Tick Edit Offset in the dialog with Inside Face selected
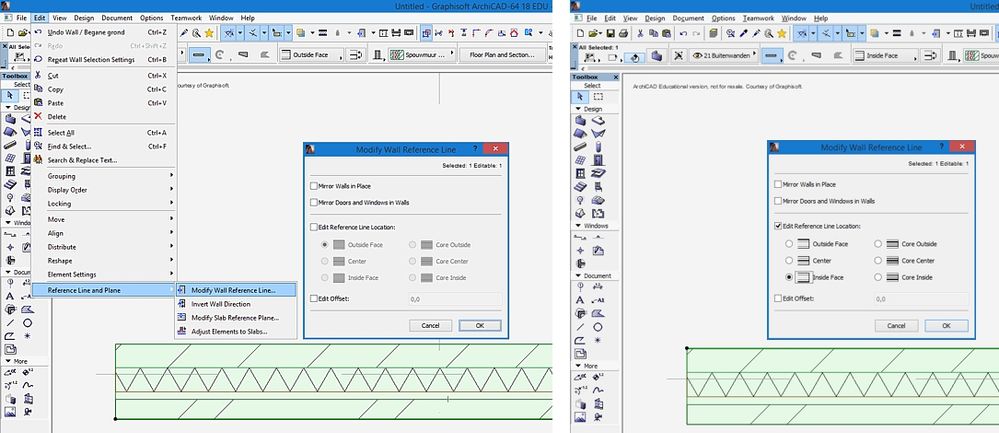Image resolution: width=999 pixels, height=433 pixels. click(777, 298)
